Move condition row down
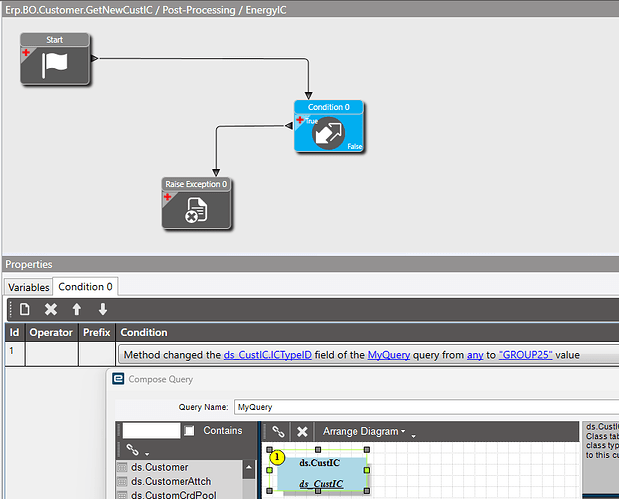The height and width of the screenshot is (499, 619). (x=103, y=309)
